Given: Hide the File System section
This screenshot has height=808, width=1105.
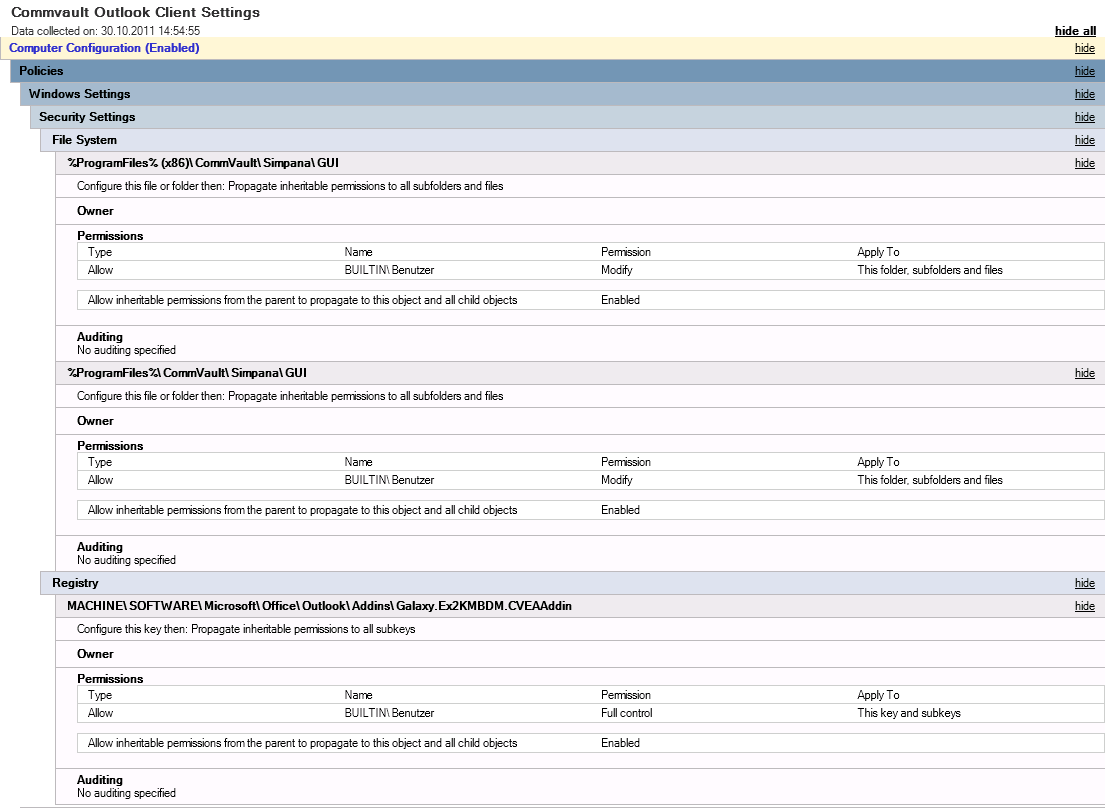Looking at the screenshot, I should click(x=1085, y=140).
